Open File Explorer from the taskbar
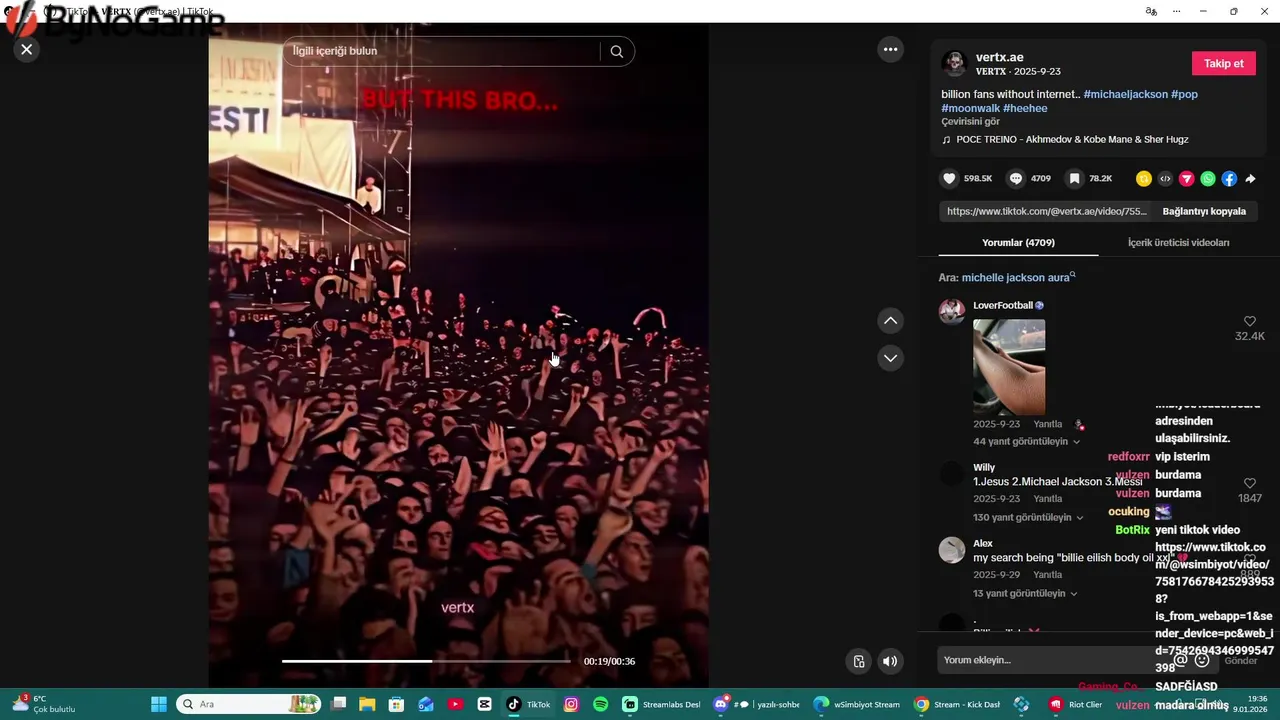This screenshot has height=720, width=1280. pyautogui.click(x=367, y=704)
